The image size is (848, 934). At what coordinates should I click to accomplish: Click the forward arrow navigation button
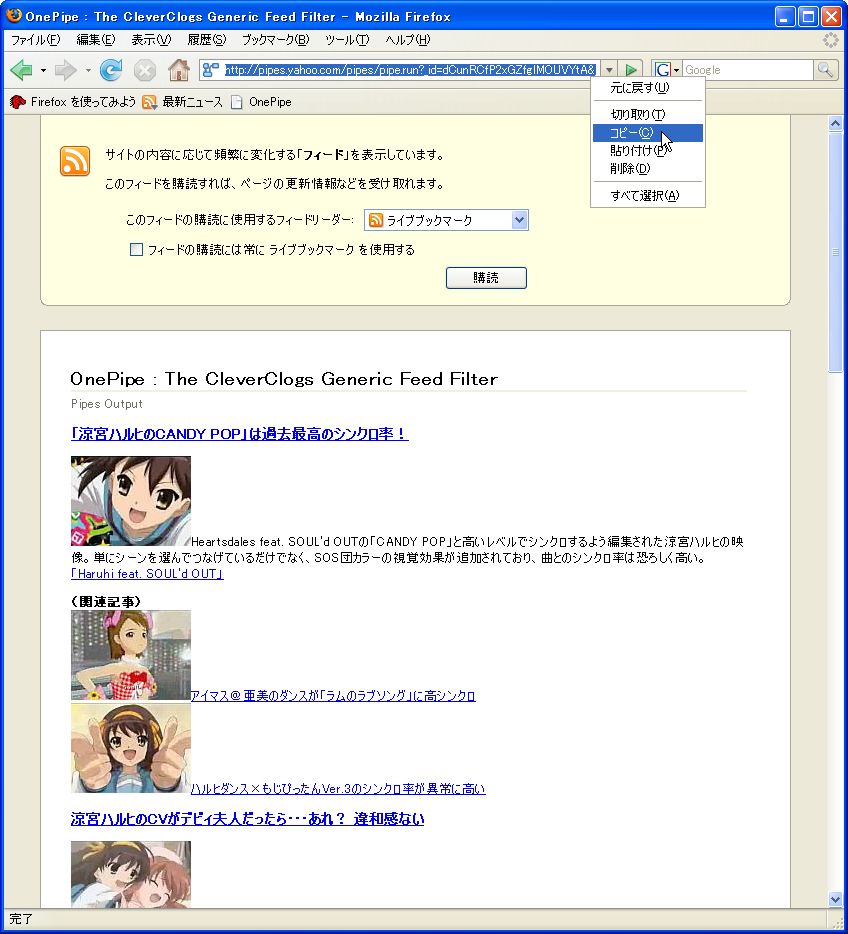(x=64, y=70)
